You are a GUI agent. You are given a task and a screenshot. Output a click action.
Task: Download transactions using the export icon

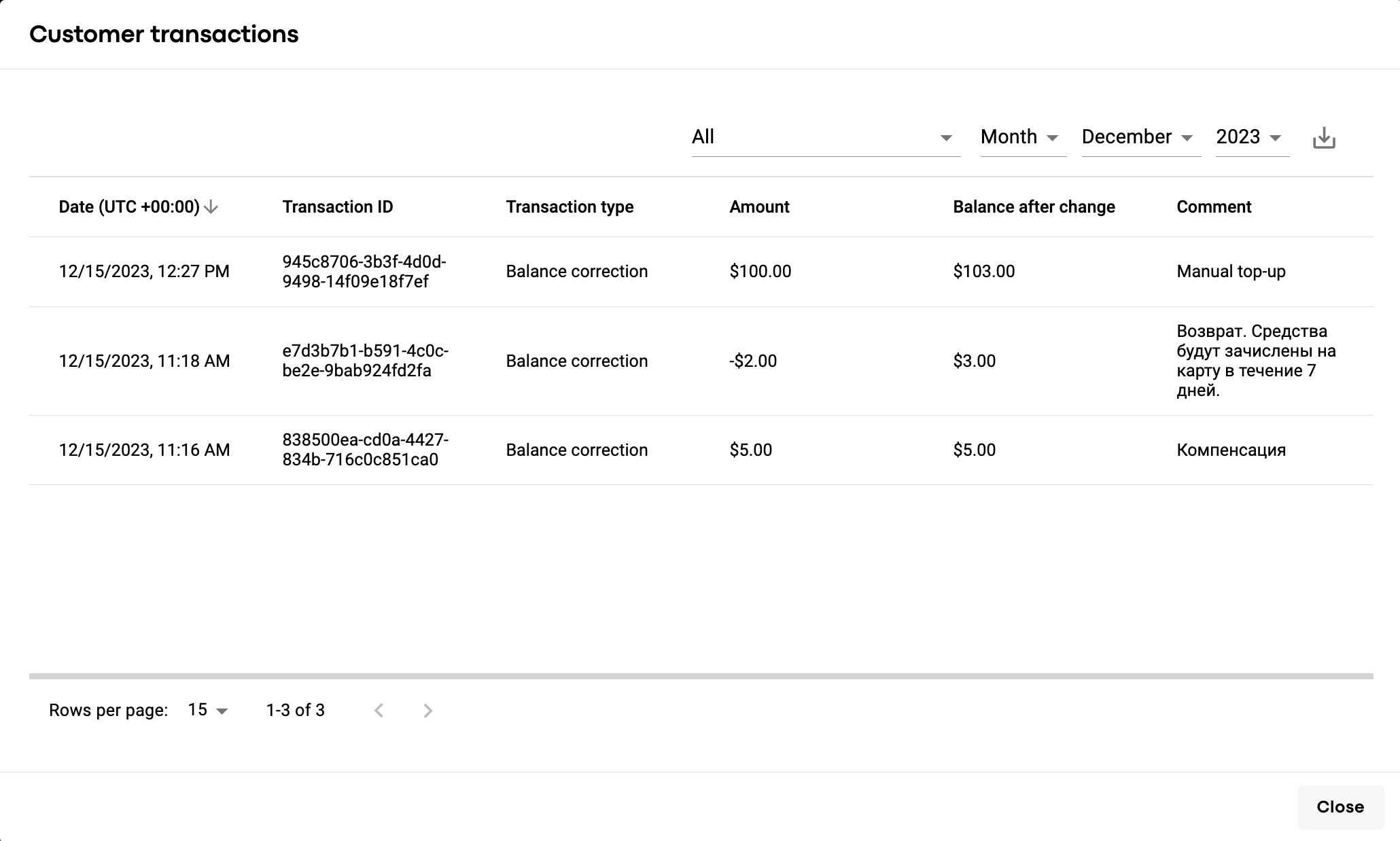1323,138
